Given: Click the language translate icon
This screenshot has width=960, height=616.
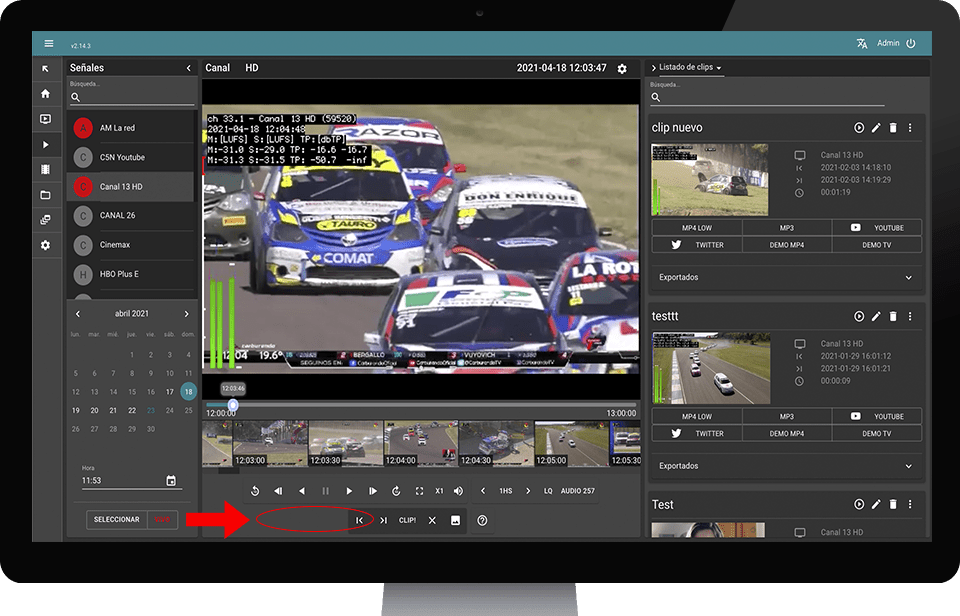Looking at the screenshot, I should click(x=862, y=43).
